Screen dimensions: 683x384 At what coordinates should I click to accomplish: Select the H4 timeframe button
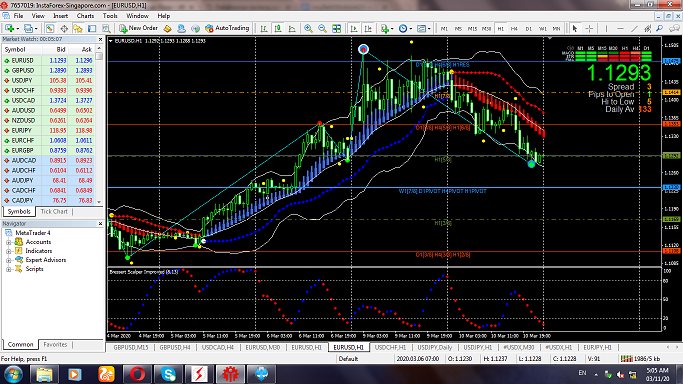point(514,28)
